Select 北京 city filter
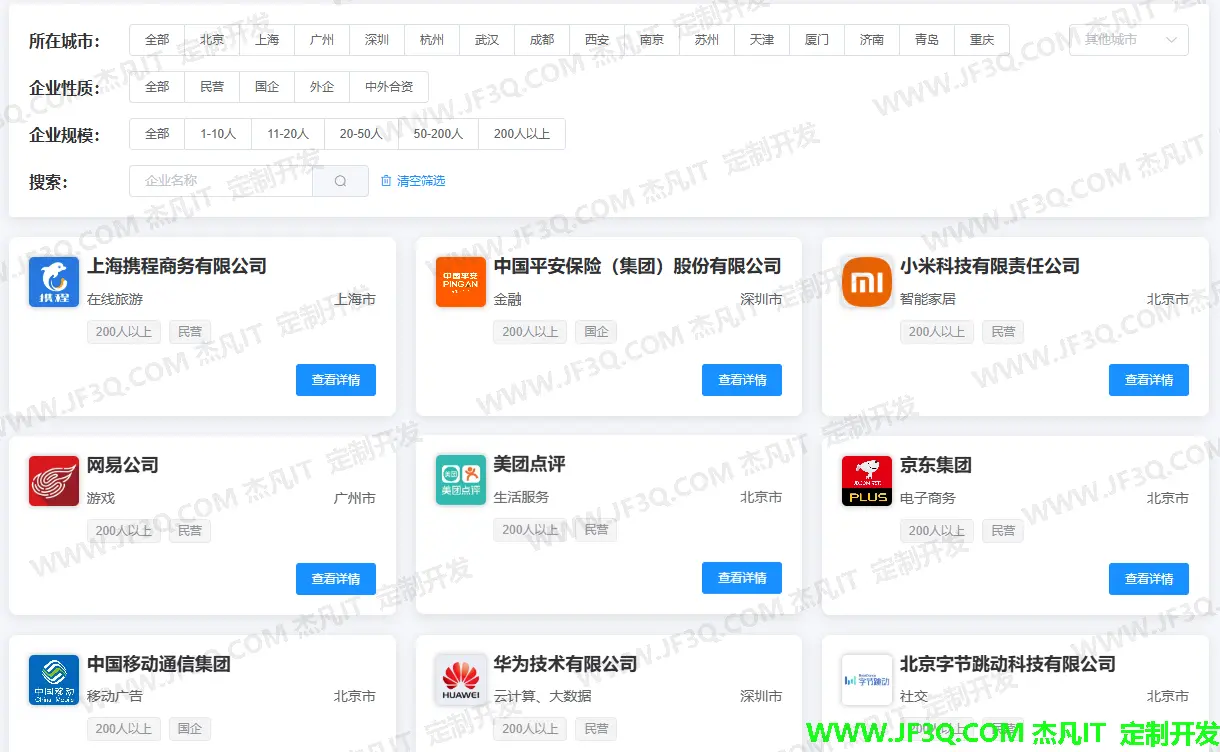The height and width of the screenshot is (752, 1220). (x=212, y=40)
